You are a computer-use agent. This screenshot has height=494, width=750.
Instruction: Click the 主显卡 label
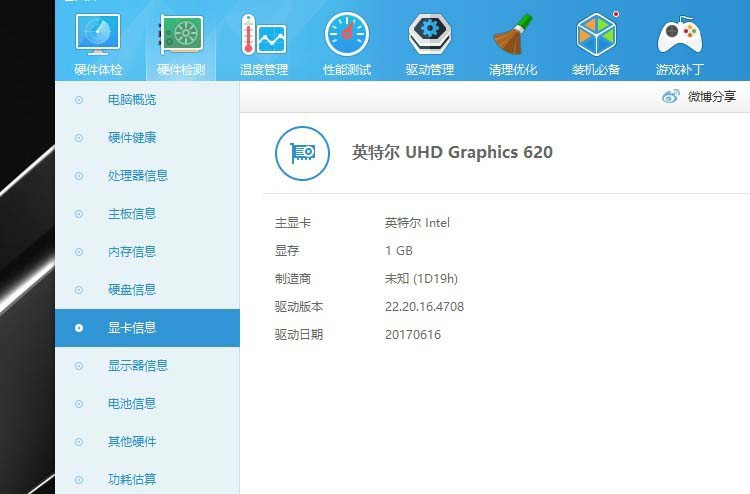click(x=293, y=223)
